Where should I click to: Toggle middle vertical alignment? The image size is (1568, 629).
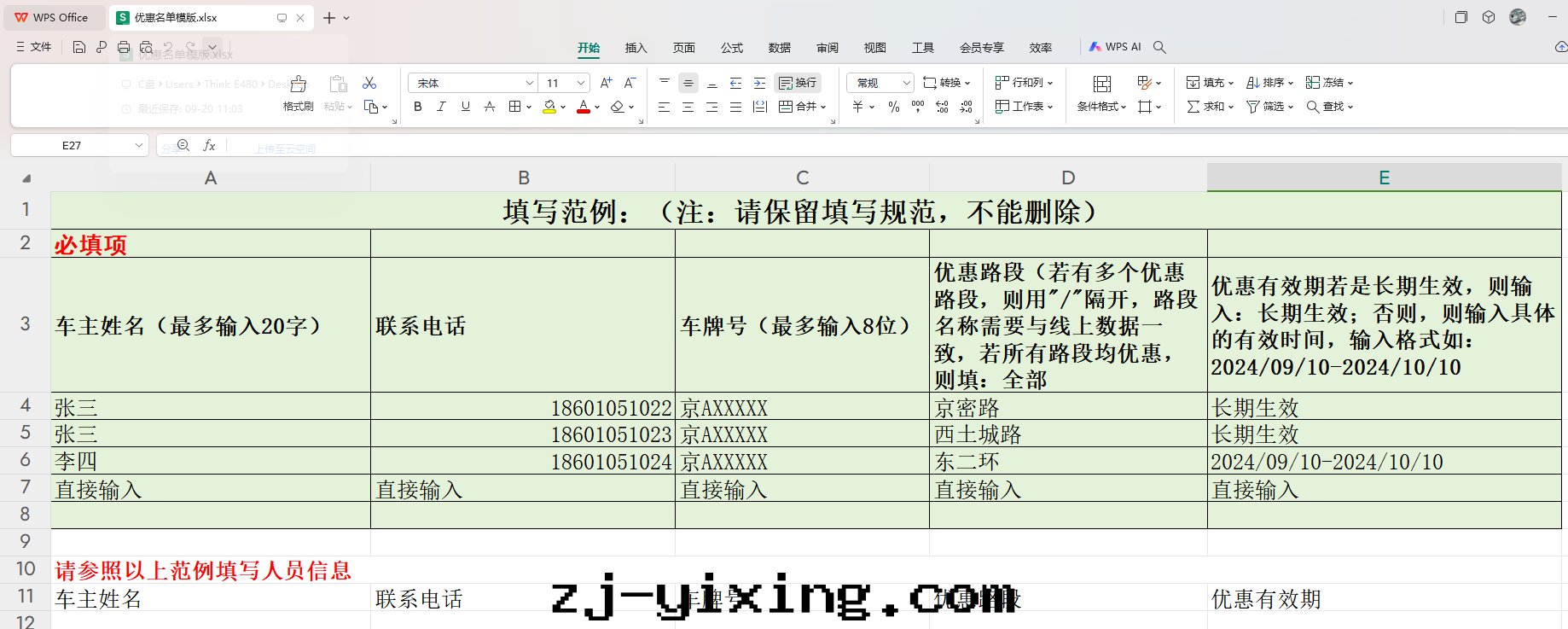point(688,83)
